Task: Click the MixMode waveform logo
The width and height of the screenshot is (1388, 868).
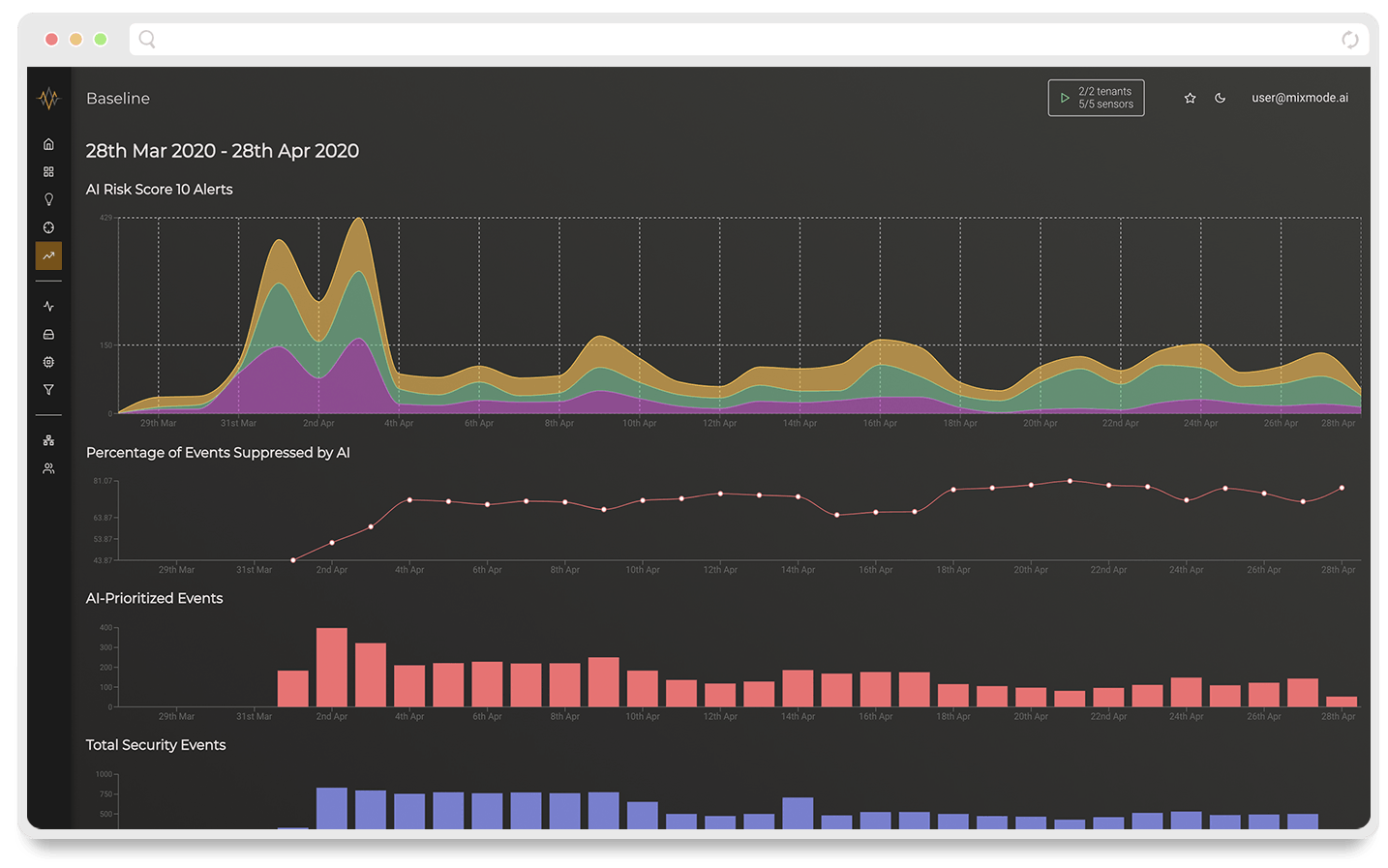Action: click(48, 99)
